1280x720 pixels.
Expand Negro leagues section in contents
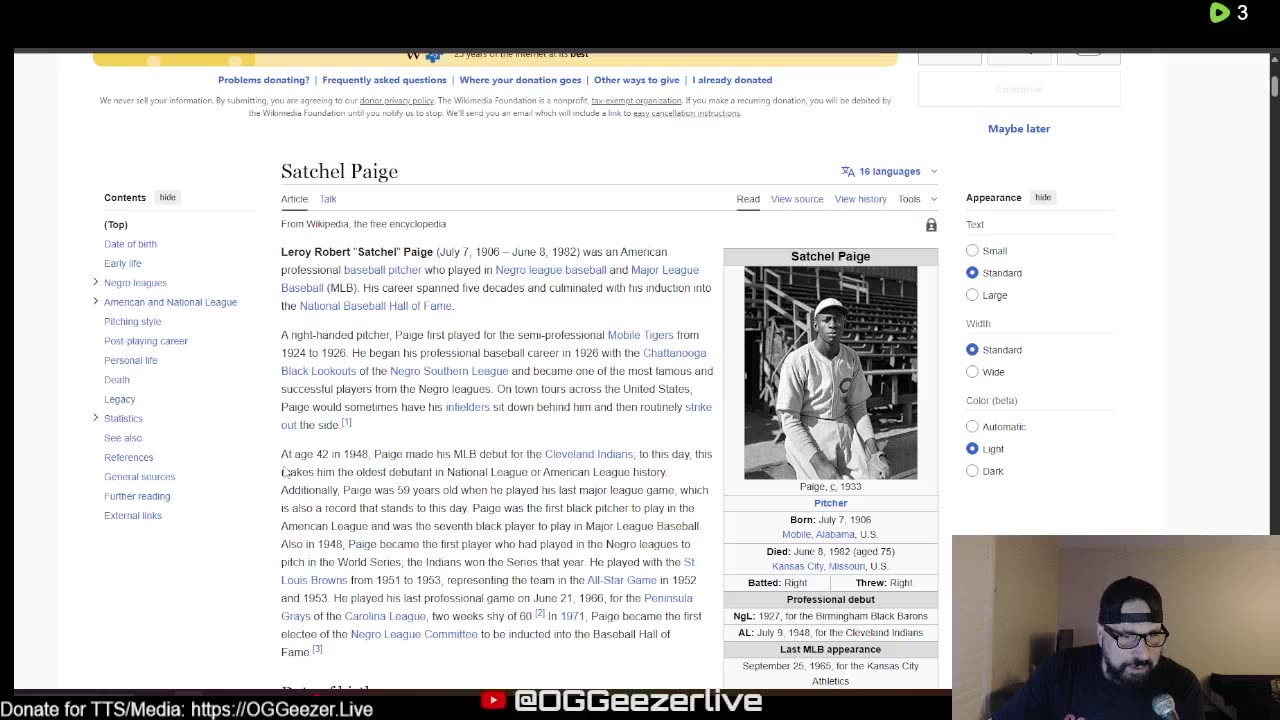tap(96, 282)
